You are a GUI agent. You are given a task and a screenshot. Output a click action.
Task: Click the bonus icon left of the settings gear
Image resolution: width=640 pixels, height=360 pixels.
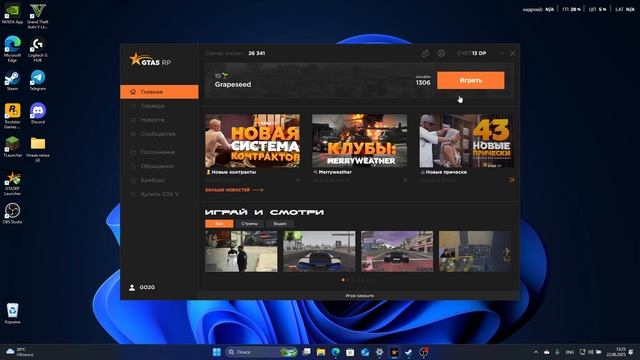point(425,53)
